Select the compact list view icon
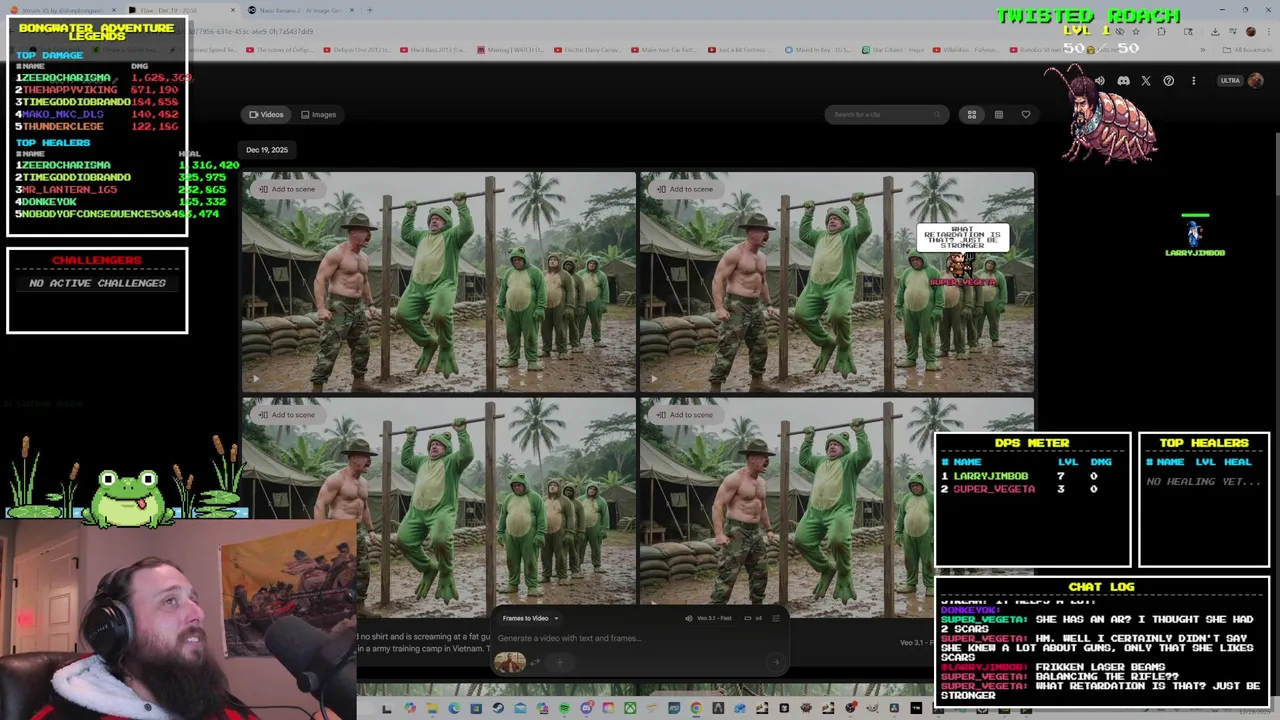1280x720 pixels. (x=998, y=114)
